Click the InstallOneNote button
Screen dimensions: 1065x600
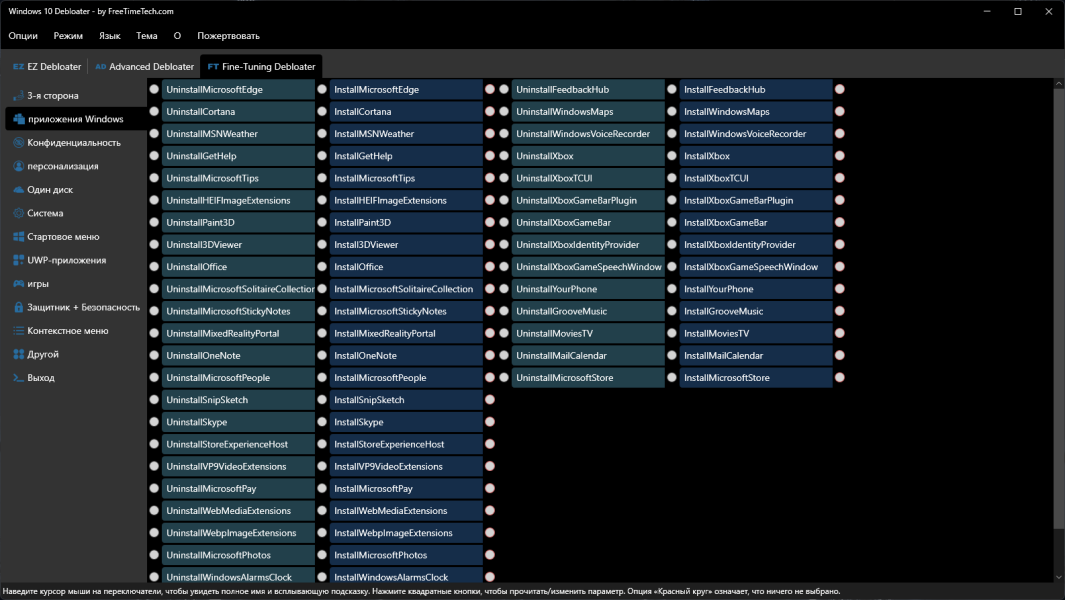(x=406, y=355)
